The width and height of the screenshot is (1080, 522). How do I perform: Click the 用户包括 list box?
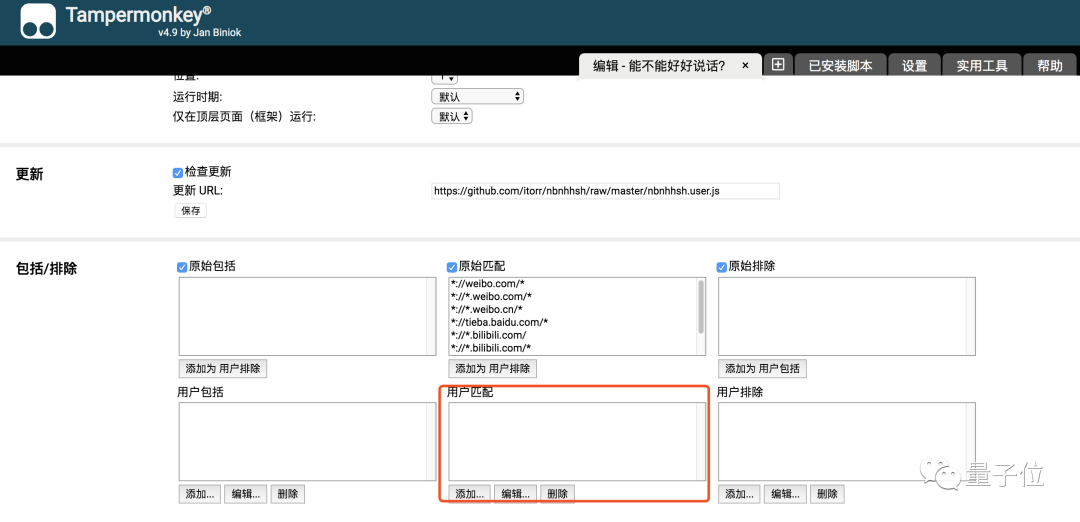(307, 441)
